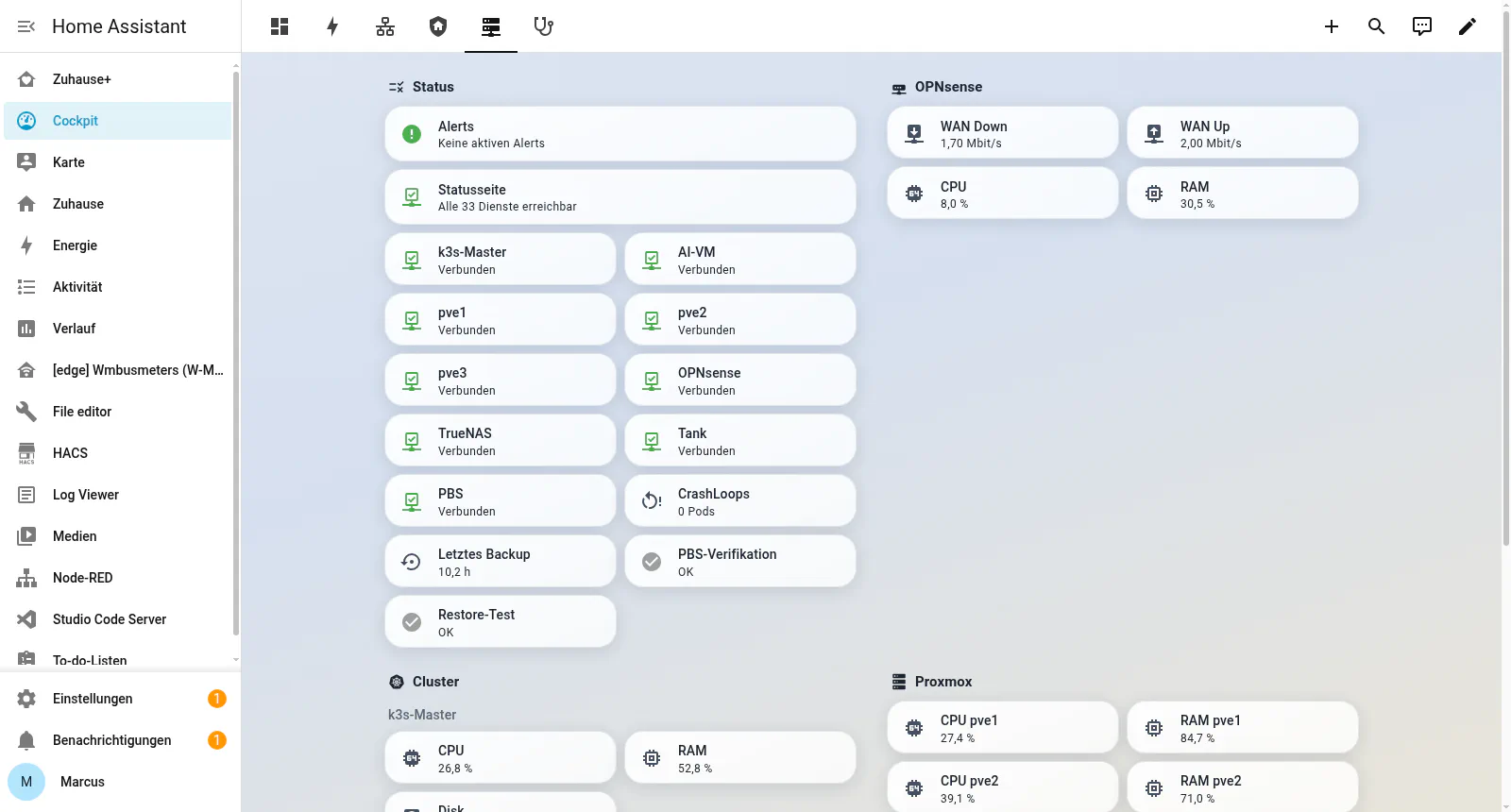The image size is (1511, 812).
Task: Click the Cluster section heading
Action: [x=435, y=682]
